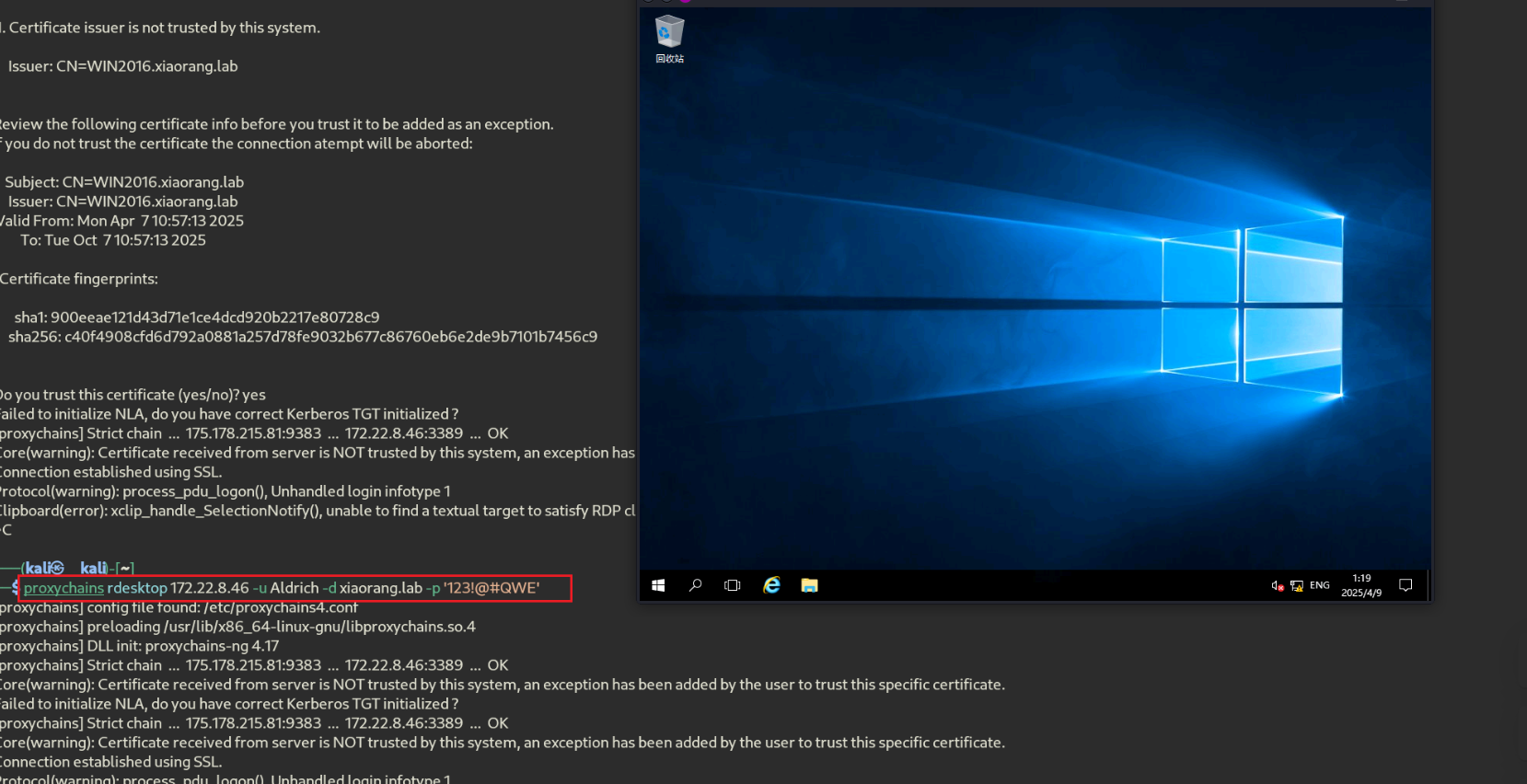Open the ENG input language indicator
Screen dimensions: 1527x784
click(1320, 585)
